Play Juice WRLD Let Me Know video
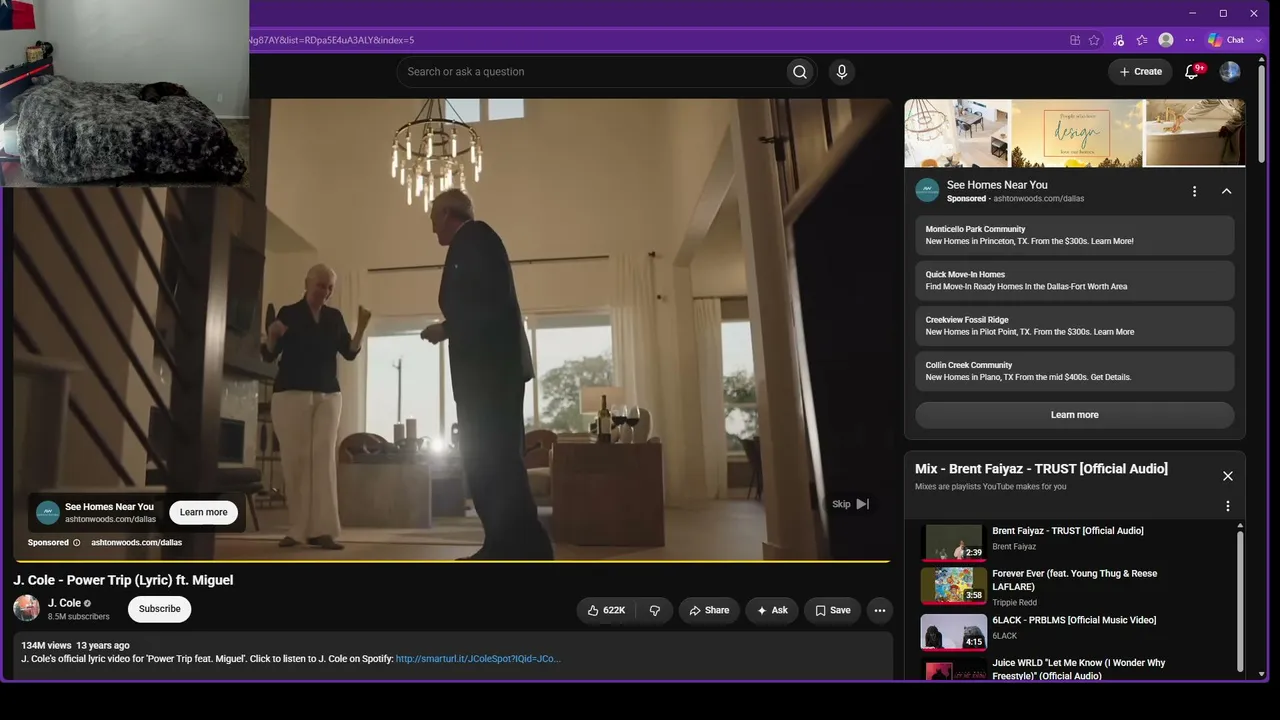 [1076, 669]
